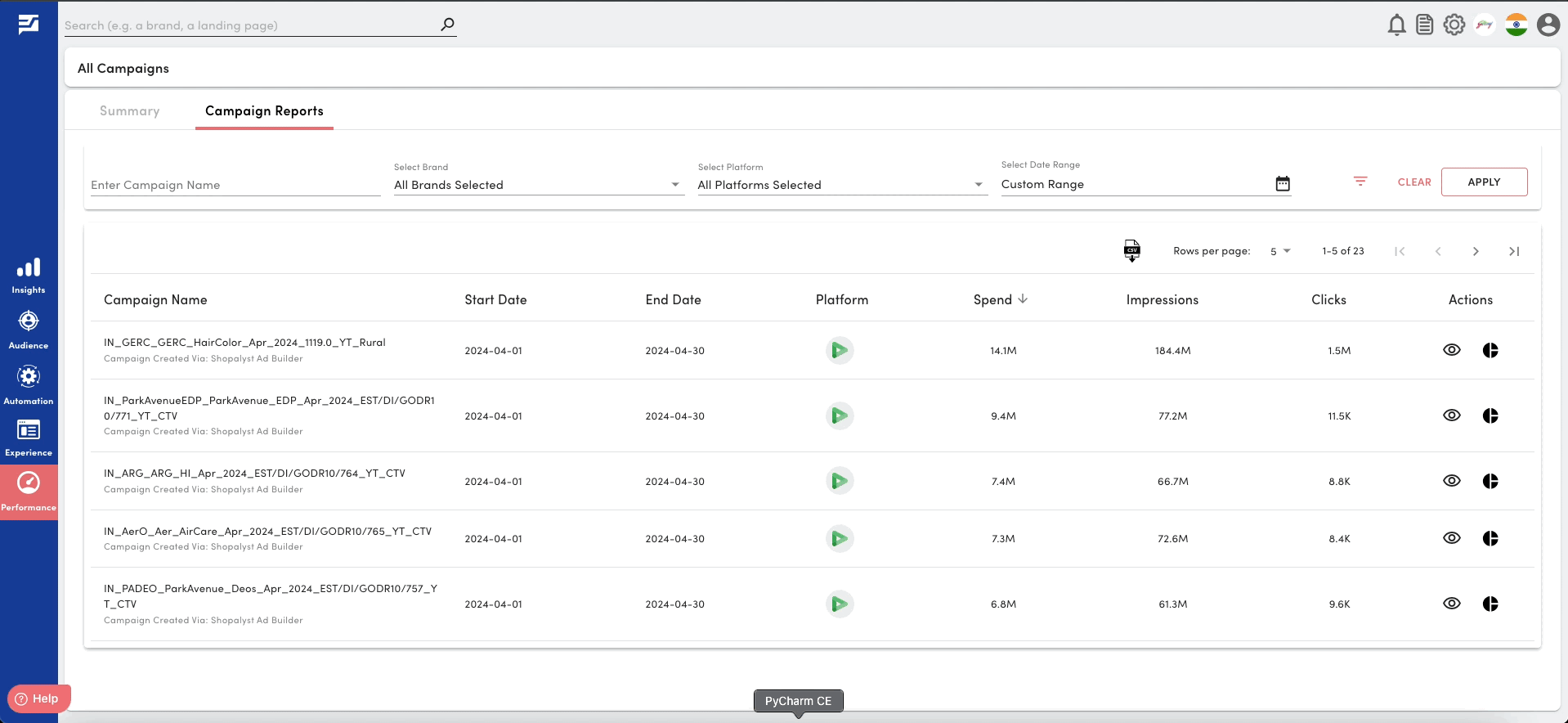This screenshot has width=1568, height=723.
Task: View details eye icon for ParkAvenueEDP campaign
Action: coord(1452,415)
